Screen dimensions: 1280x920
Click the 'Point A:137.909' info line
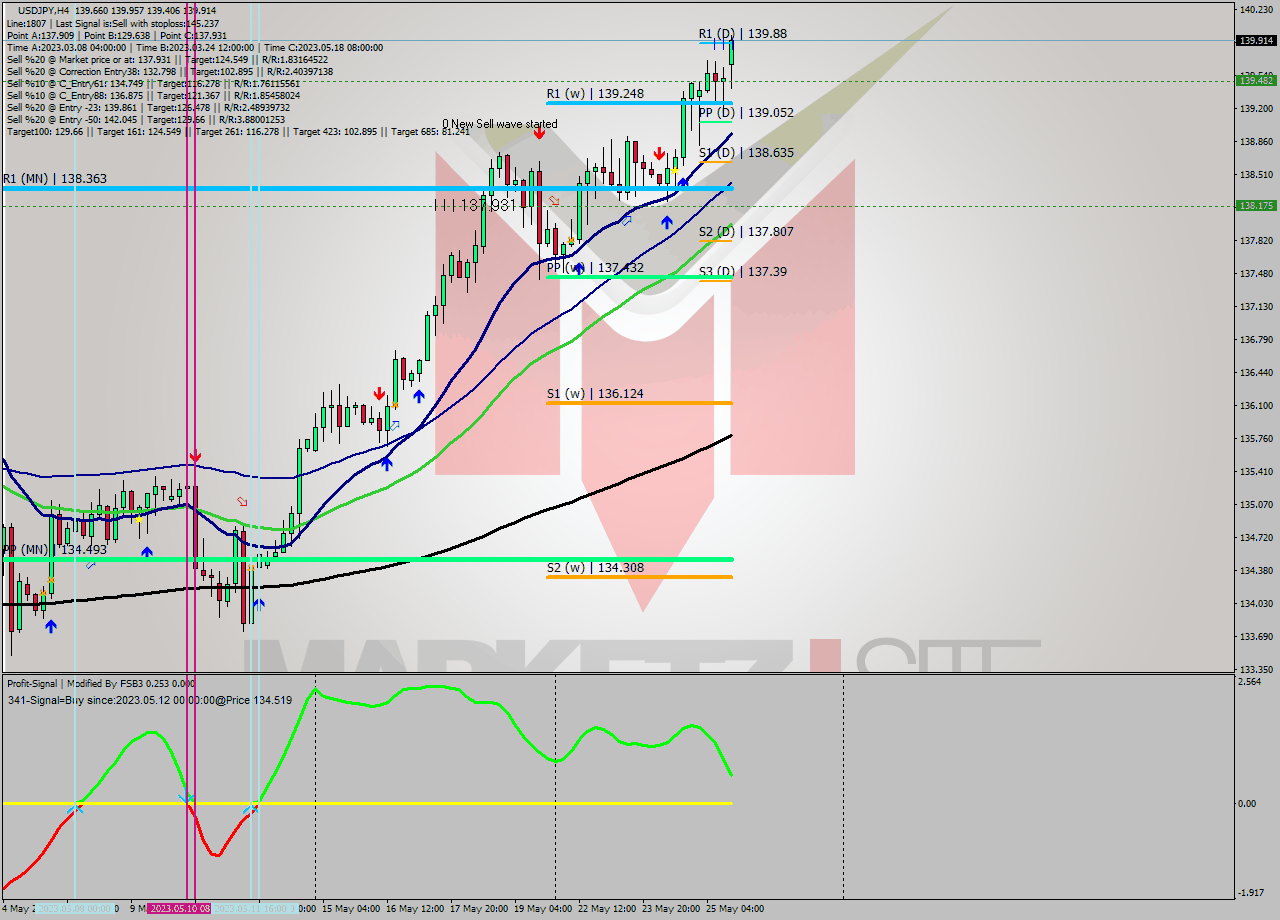(x=117, y=35)
